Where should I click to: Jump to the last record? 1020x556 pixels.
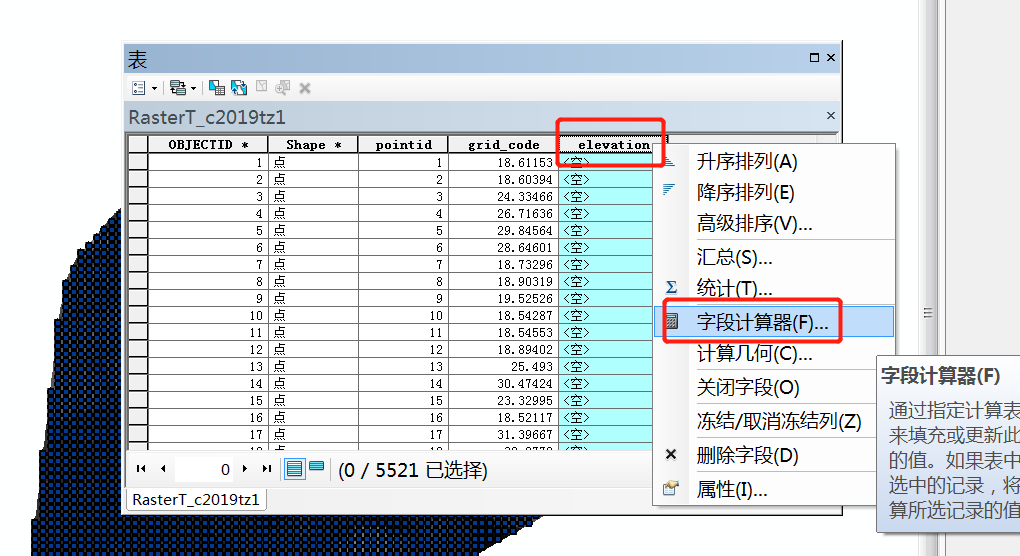click(x=266, y=469)
